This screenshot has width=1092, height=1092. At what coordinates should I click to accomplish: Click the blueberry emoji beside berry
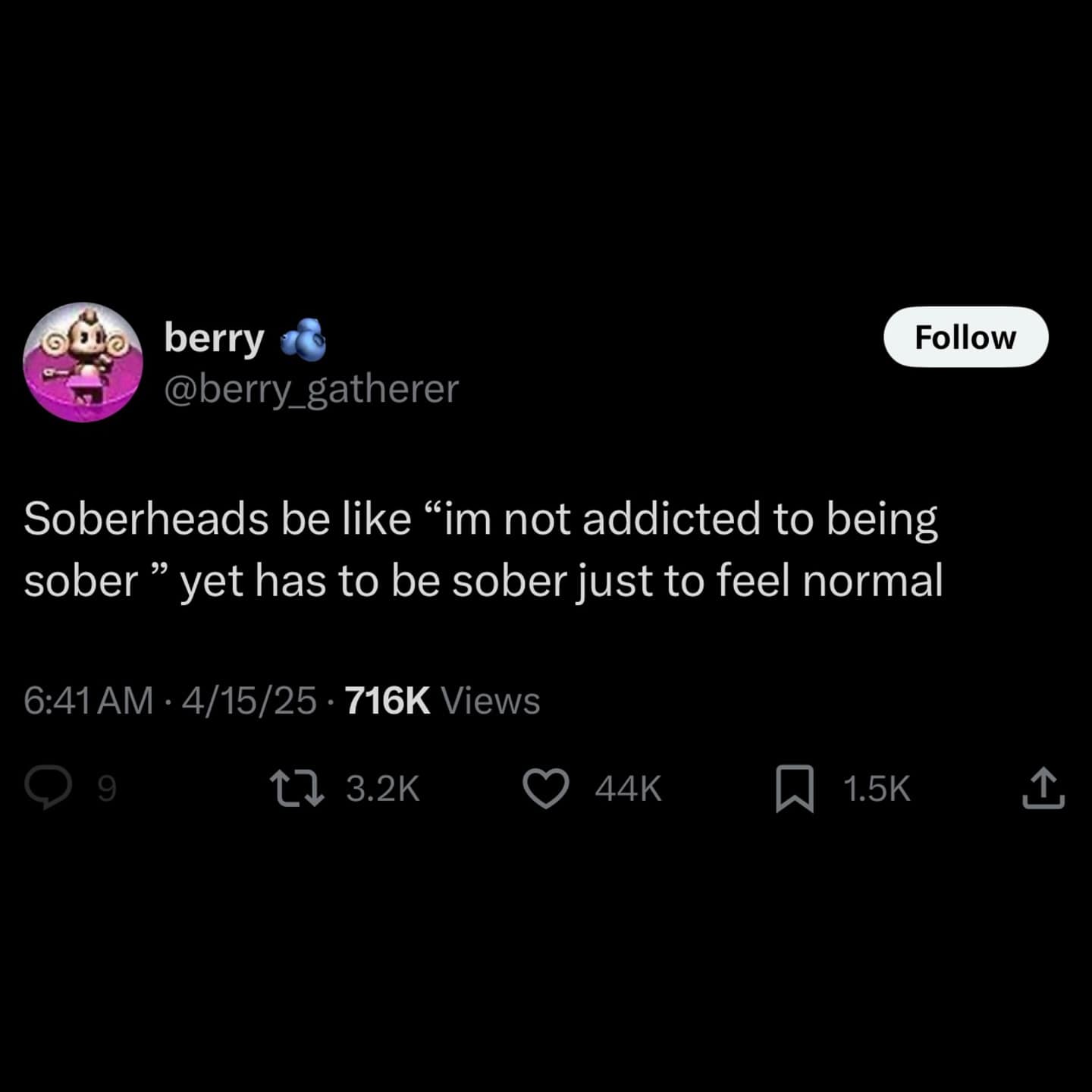pos(303,338)
